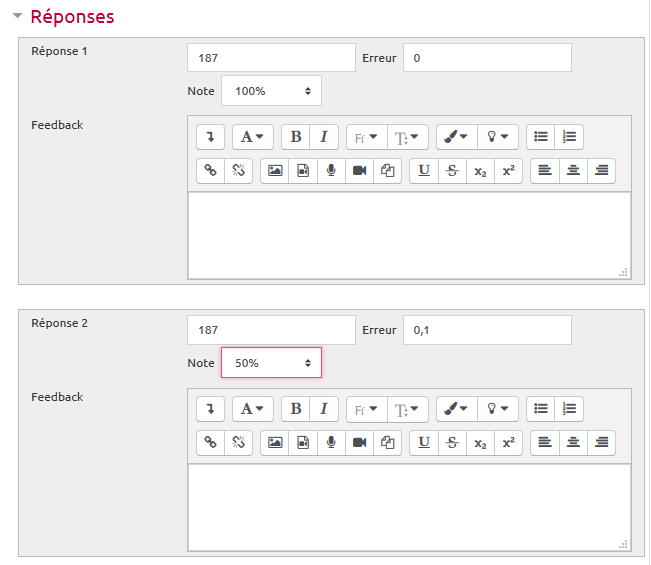Screen dimensions: 651x565
Task: Open font color picker in Réponse 1 feedback toolbar
Action: [x=456, y=137]
